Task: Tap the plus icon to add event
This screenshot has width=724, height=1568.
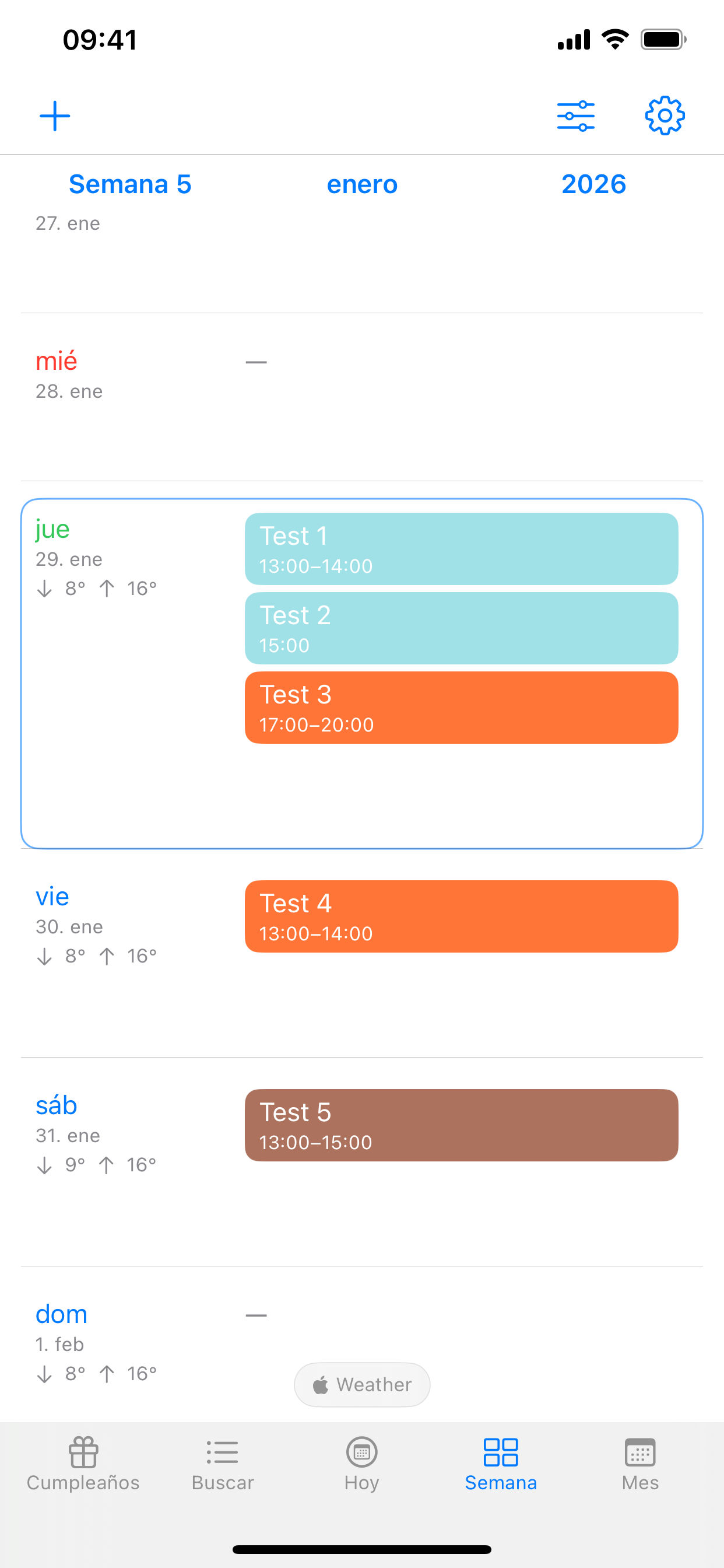Action: pos(55,116)
